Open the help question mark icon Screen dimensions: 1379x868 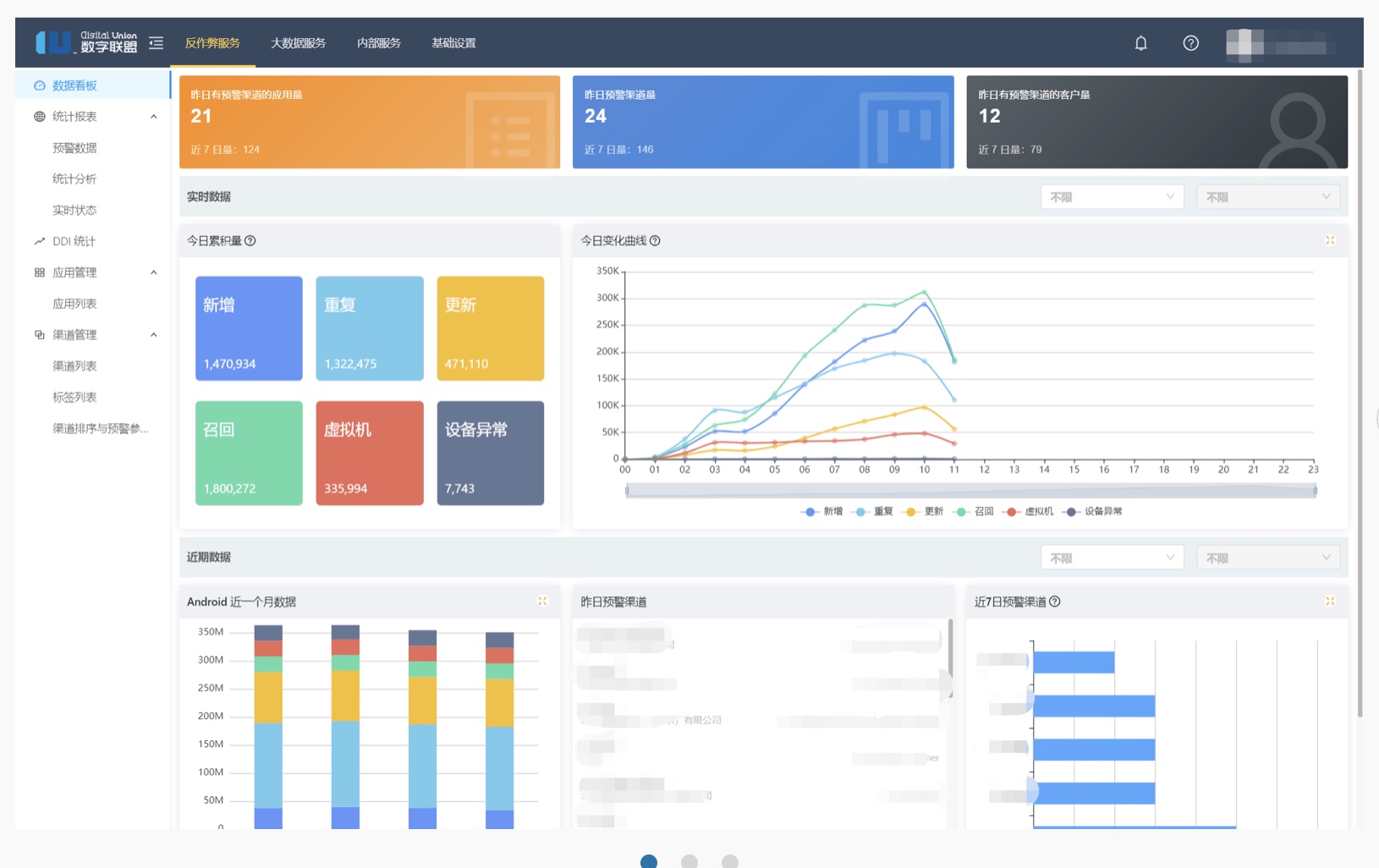[x=1190, y=43]
